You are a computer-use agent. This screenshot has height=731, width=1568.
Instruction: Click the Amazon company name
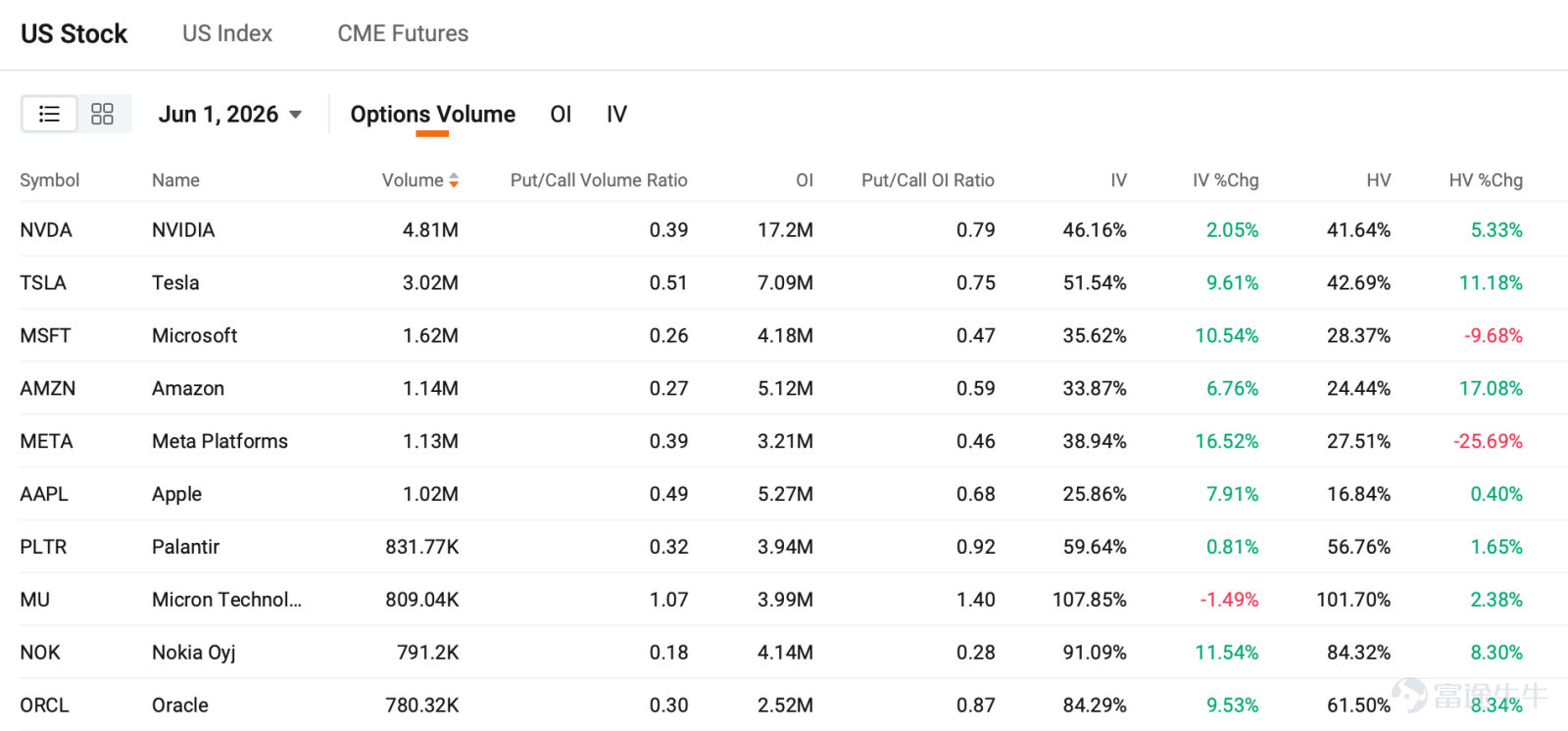188,389
